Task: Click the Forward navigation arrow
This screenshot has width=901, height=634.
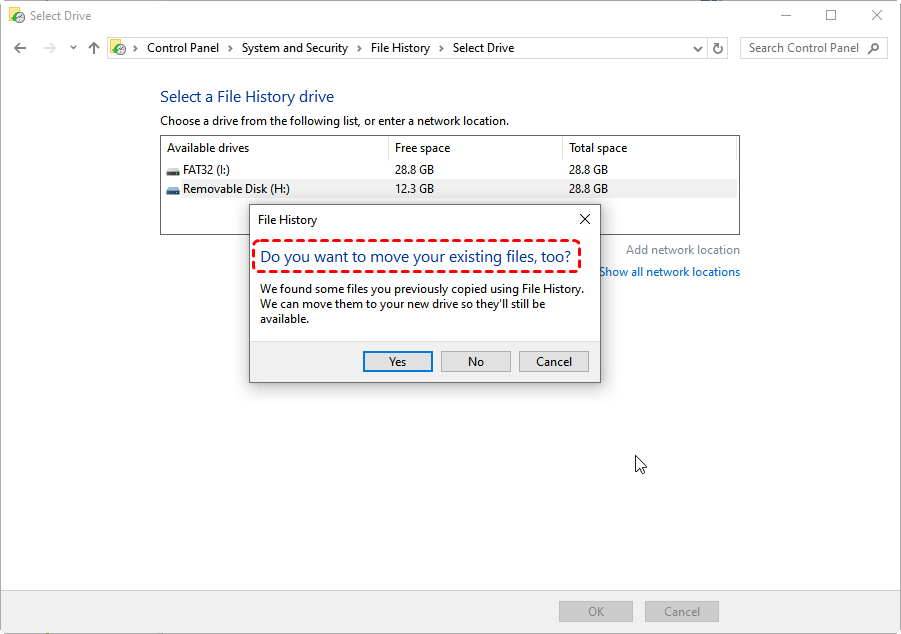Action: point(50,48)
